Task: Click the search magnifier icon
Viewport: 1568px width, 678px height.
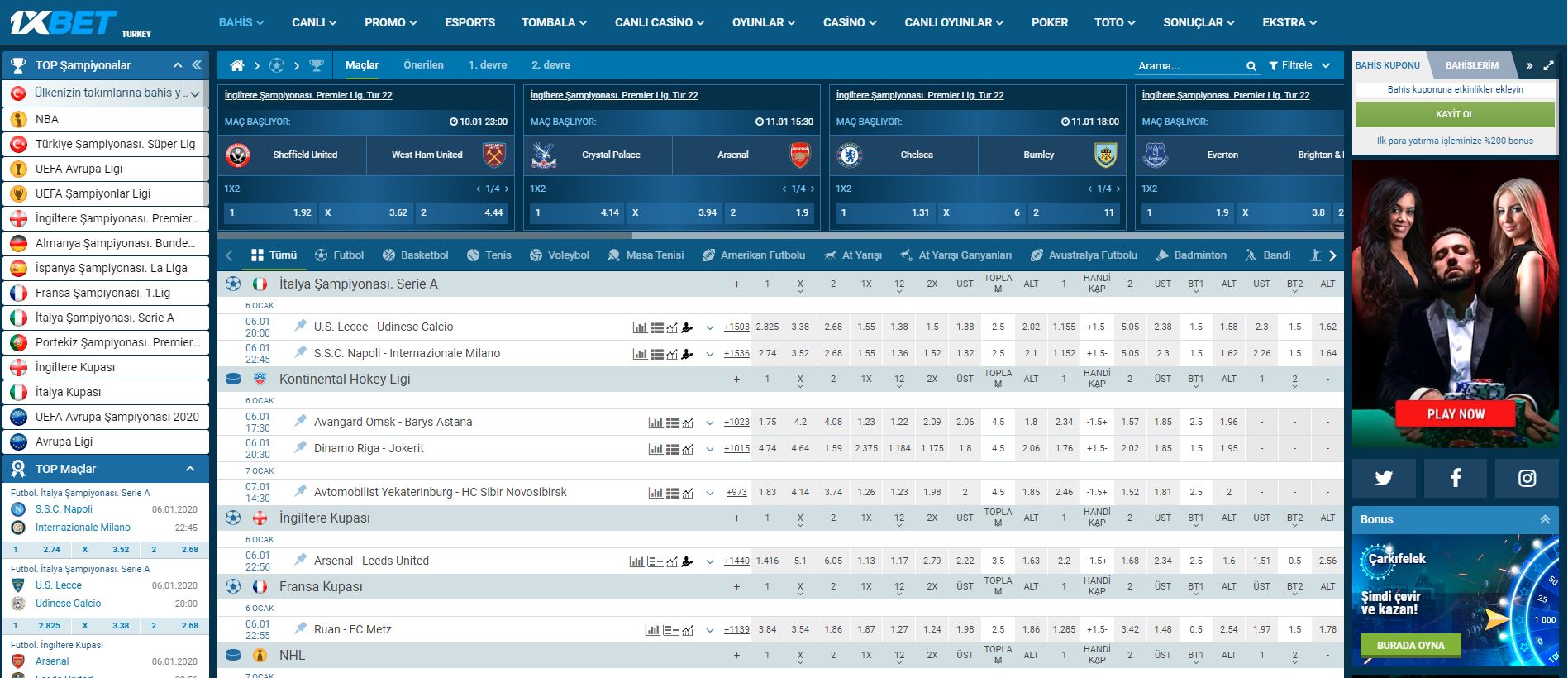Action: [1251, 66]
